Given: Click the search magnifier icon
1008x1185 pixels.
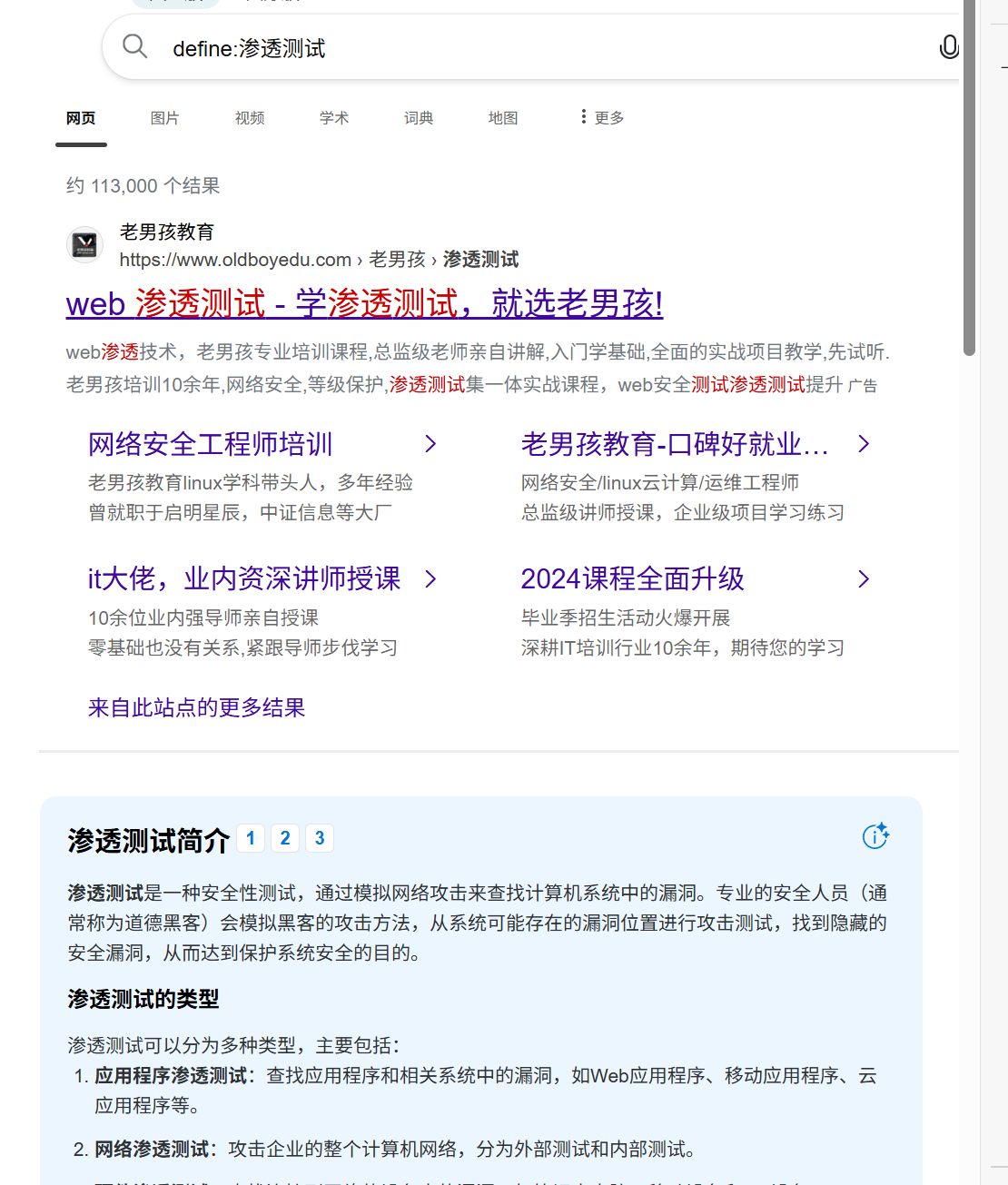Looking at the screenshot, I should point(134,46).
